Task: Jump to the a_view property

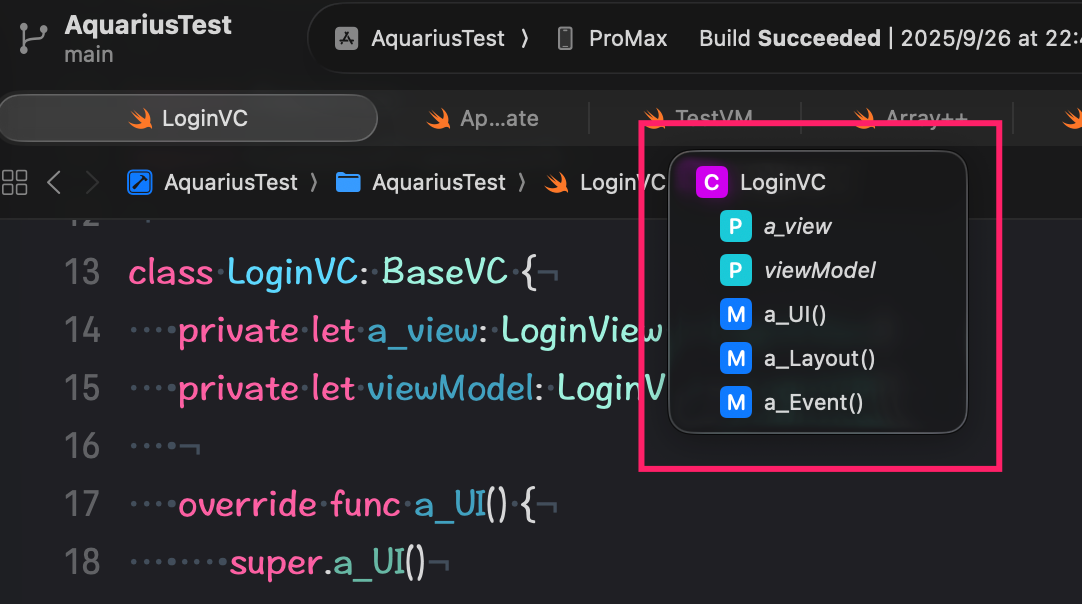Action: [x=797, y=226]
